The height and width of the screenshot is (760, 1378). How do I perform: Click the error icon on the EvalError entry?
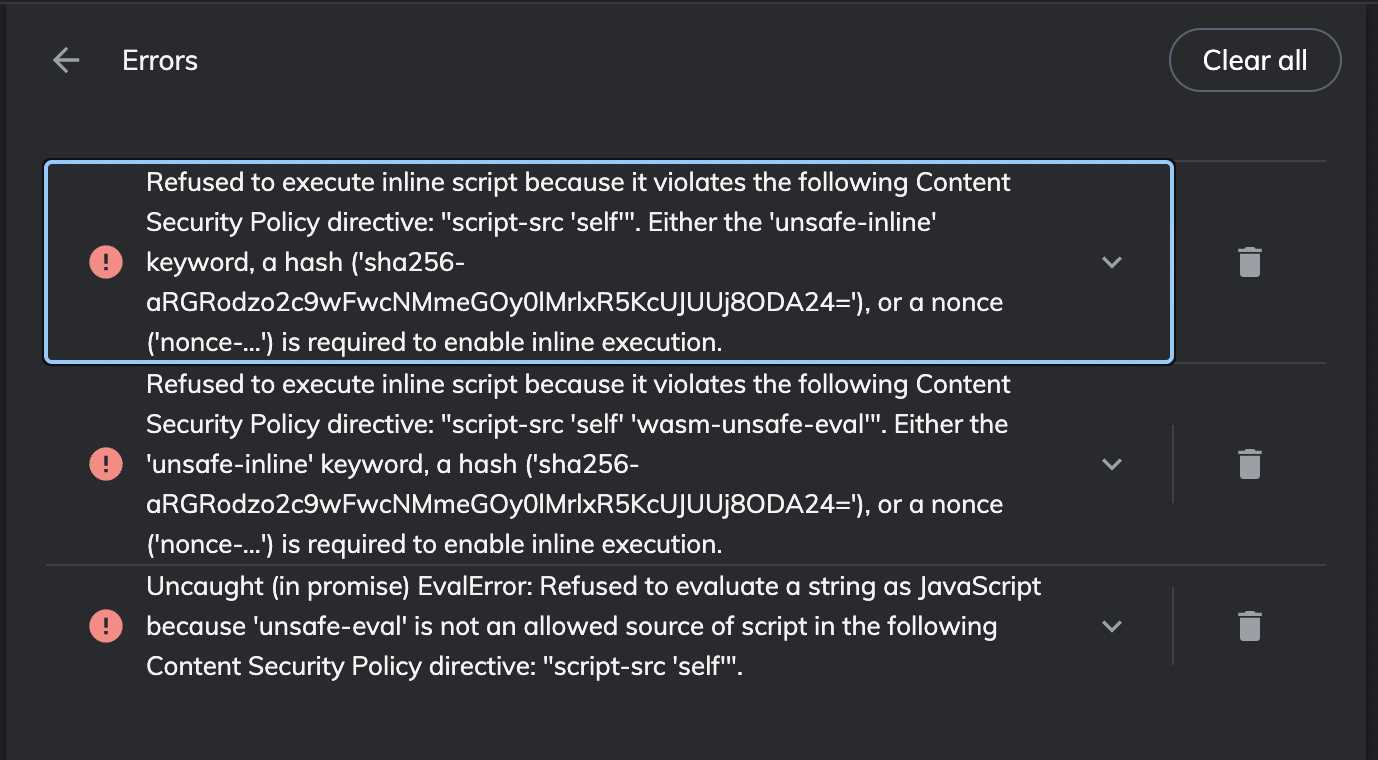[x=105, y=625]
